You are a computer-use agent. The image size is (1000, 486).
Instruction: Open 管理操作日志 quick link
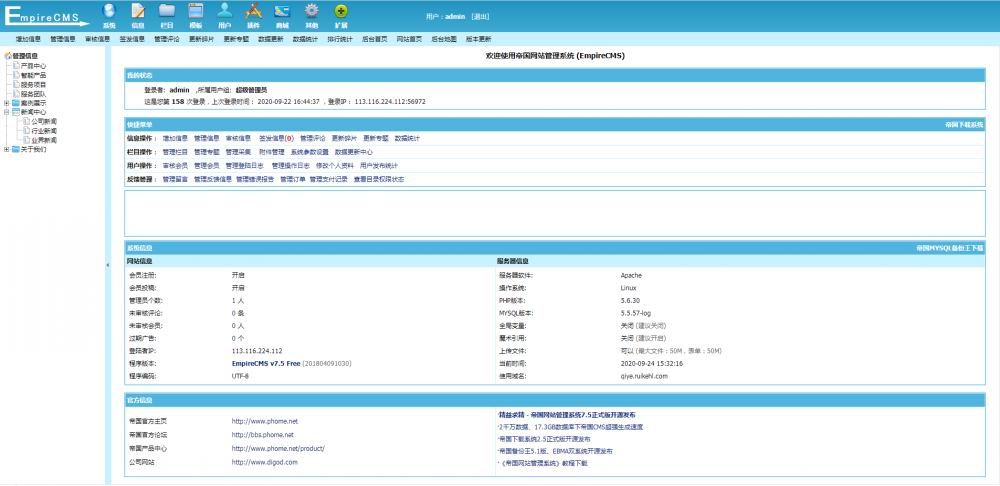tap(291, 165)
